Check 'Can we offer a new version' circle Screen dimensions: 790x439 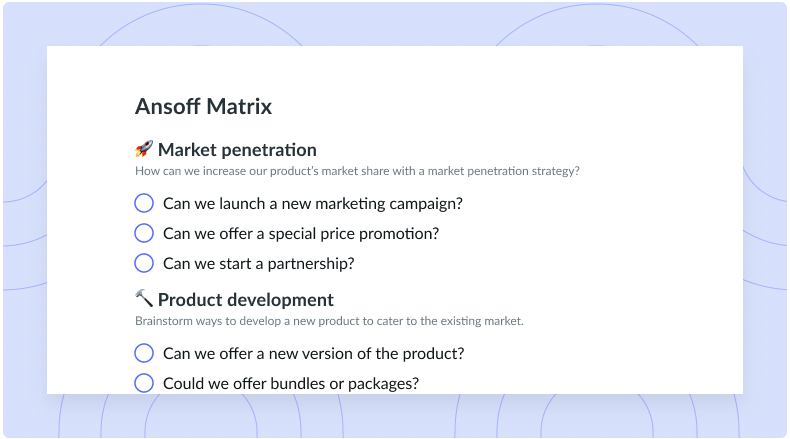(x=144, y=353)
